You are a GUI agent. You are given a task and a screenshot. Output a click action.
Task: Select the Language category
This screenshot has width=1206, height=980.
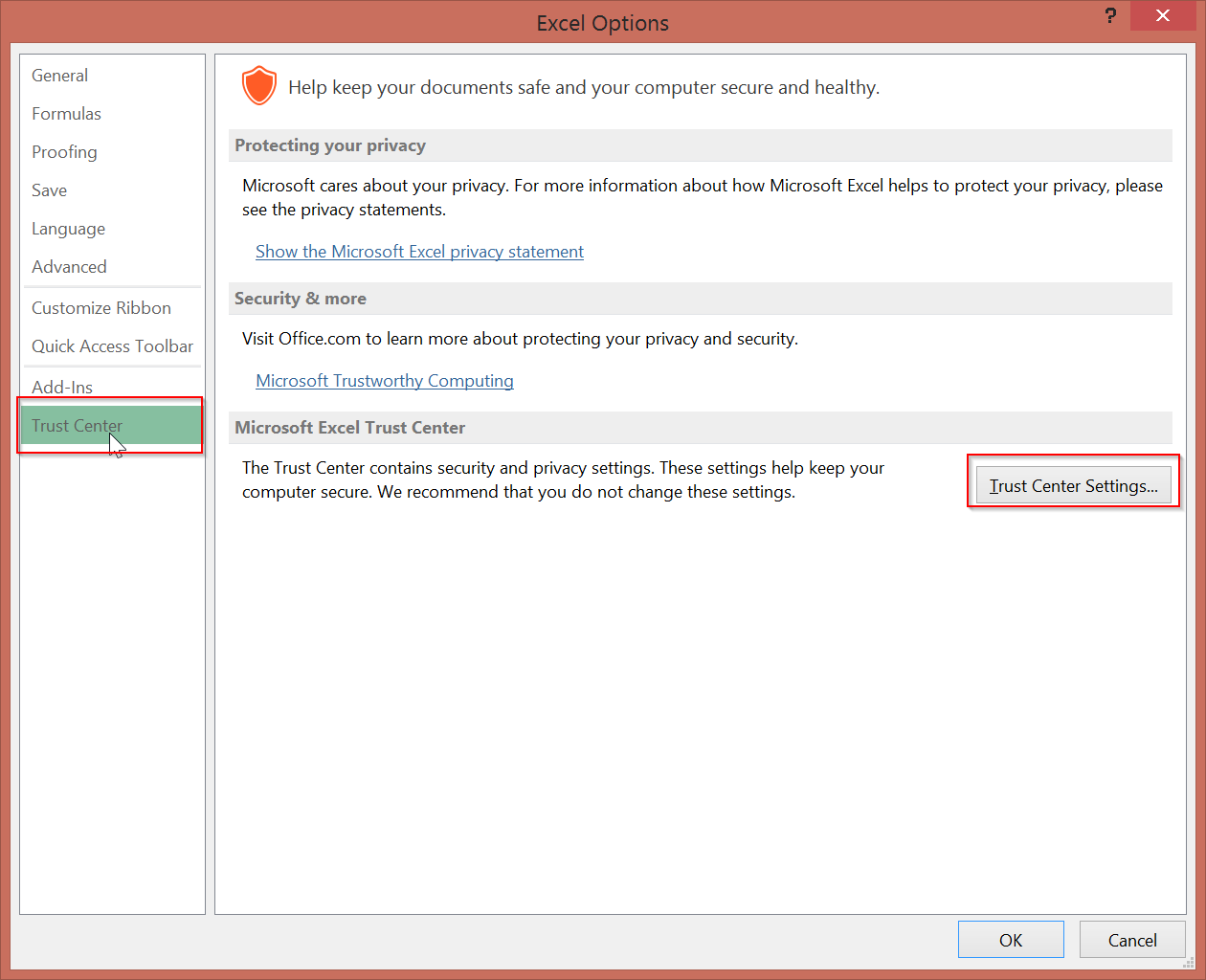tap(112, 229)
